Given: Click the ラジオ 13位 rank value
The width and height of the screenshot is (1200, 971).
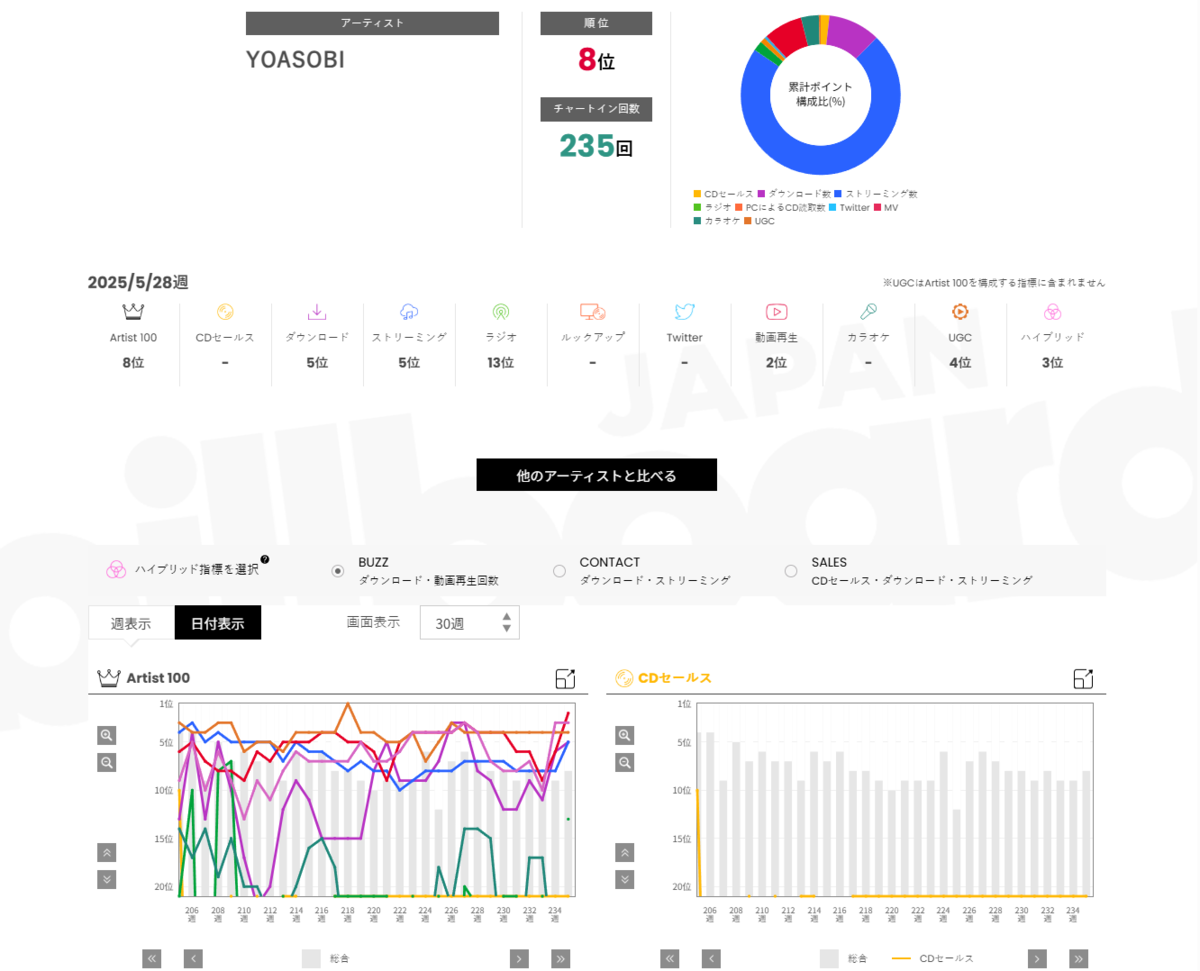Looking at the screenshot, I should (501, 363).
